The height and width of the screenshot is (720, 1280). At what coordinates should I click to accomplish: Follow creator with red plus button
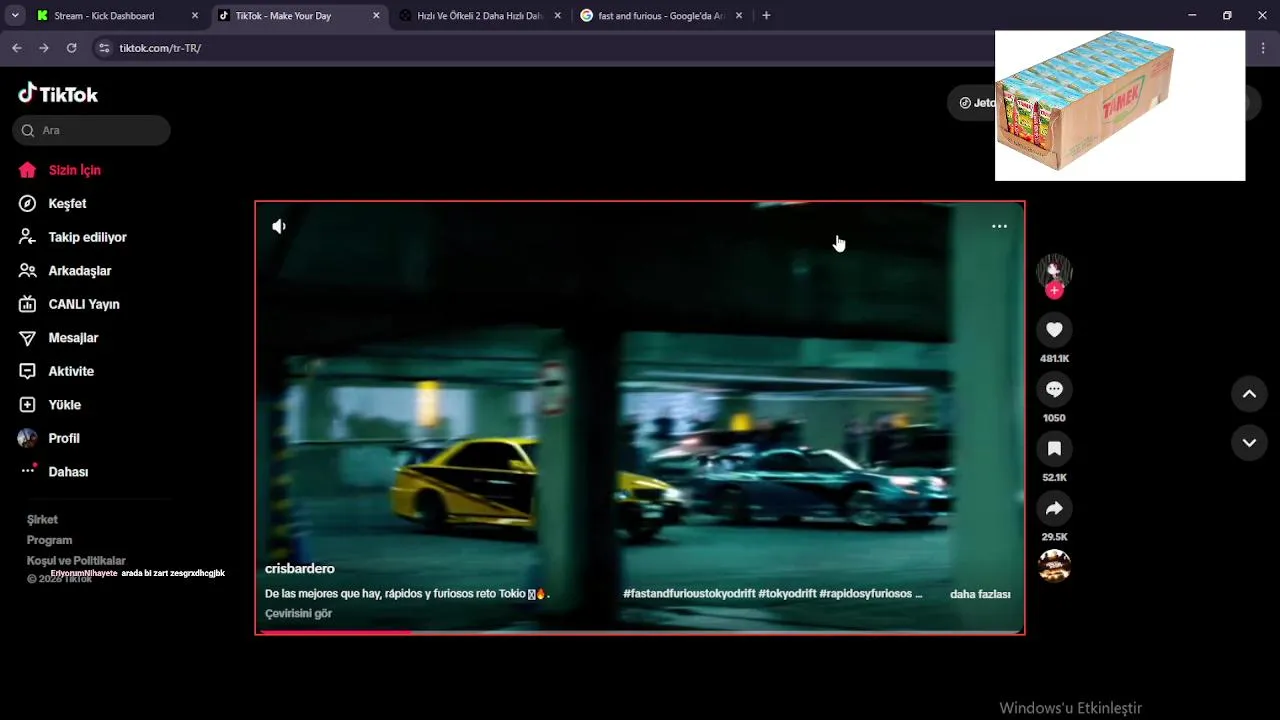tap(1054, 290)
